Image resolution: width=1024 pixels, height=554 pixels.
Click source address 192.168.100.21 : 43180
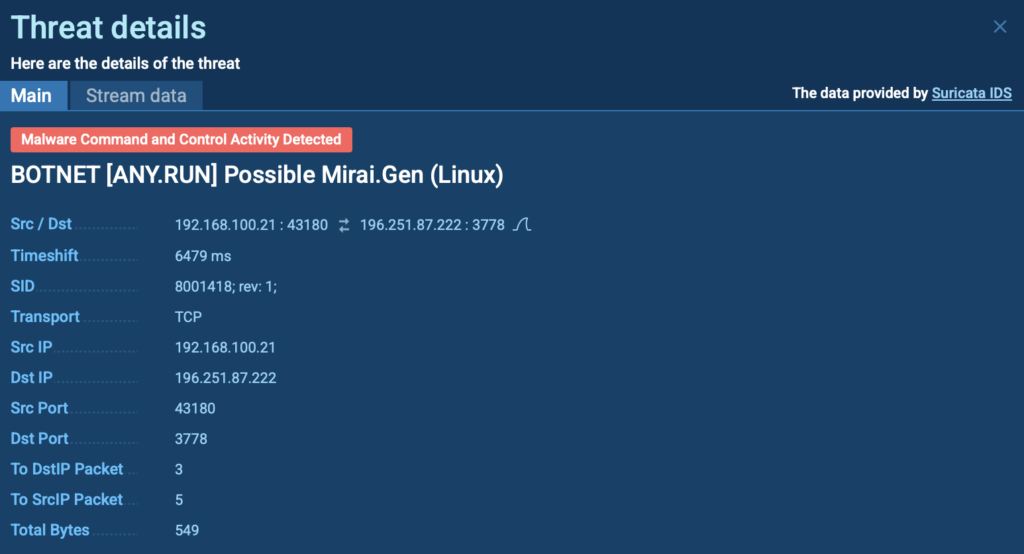(251, 226)
